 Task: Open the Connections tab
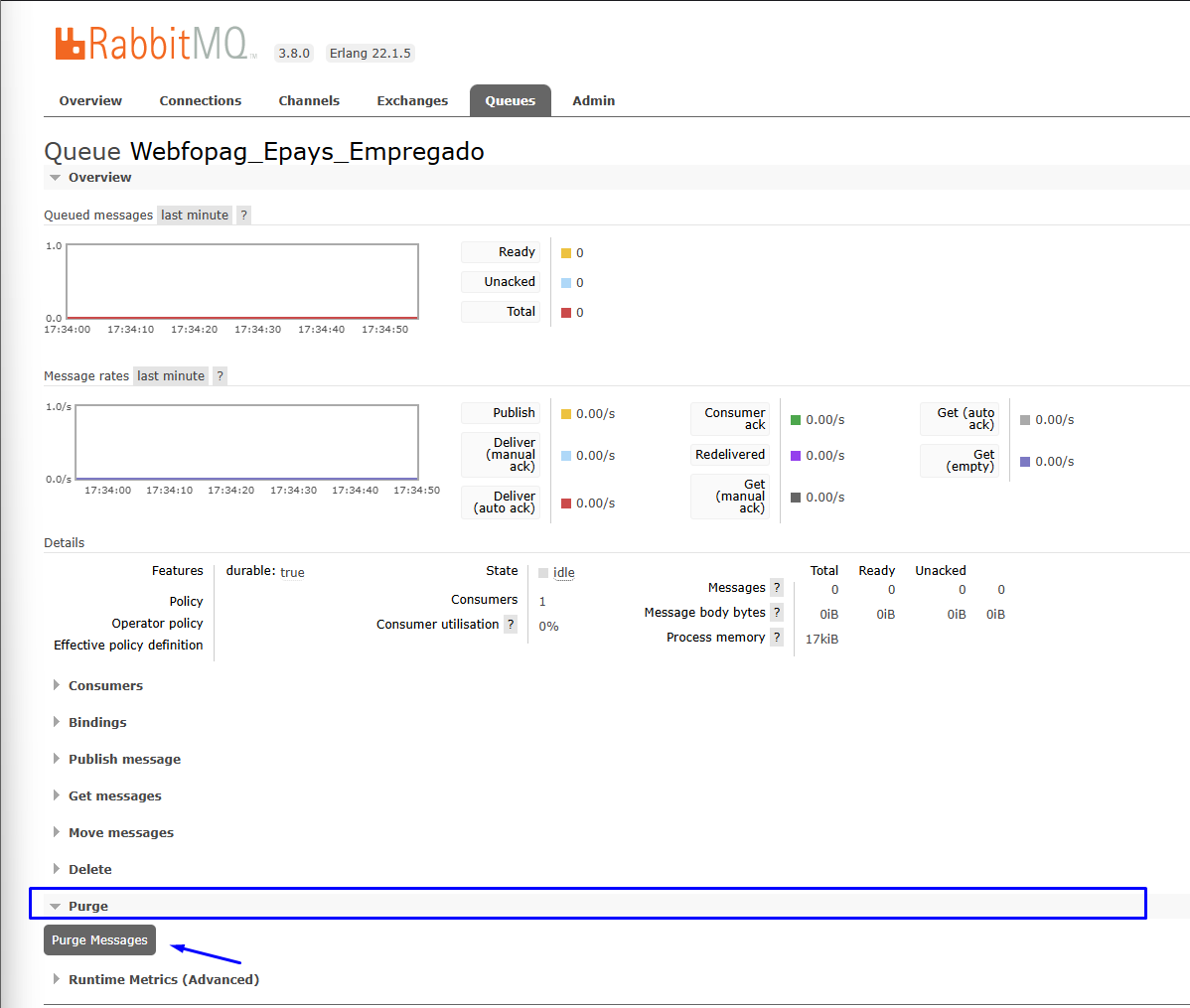click(x=201, y=101)
